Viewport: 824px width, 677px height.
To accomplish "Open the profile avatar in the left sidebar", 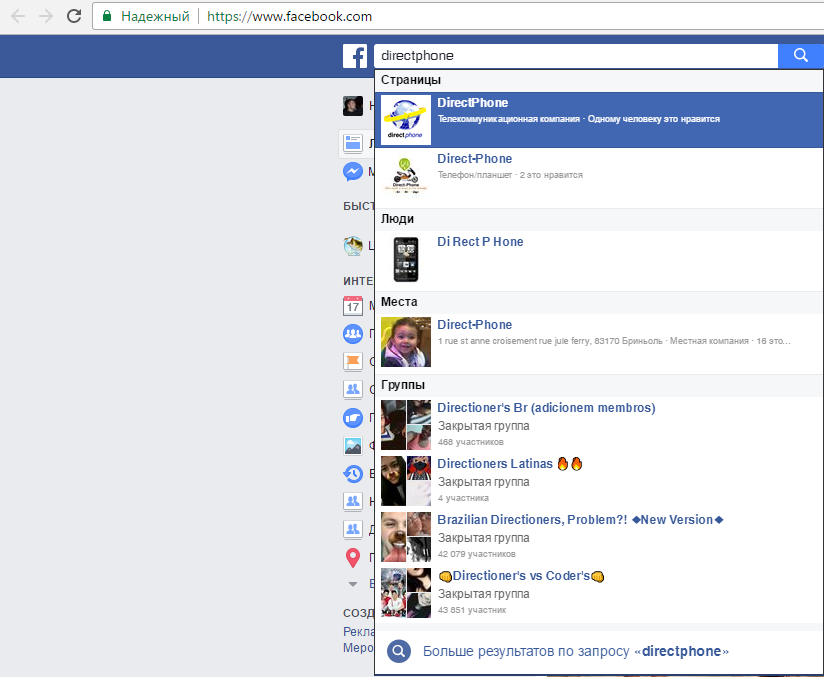I will [x=353, y=106].
